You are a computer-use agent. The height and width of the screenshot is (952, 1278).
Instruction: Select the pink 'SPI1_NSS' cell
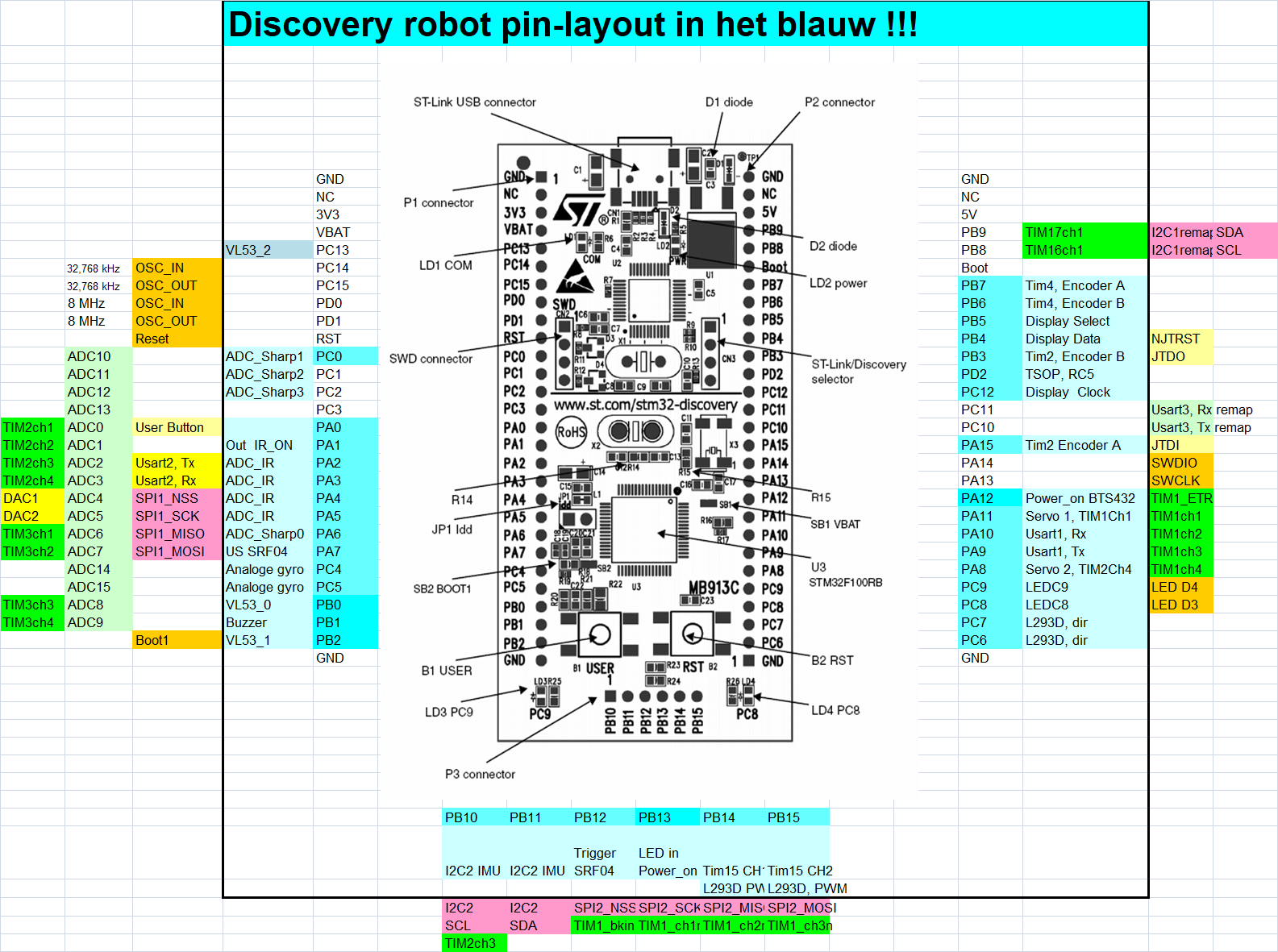[177, 498]
